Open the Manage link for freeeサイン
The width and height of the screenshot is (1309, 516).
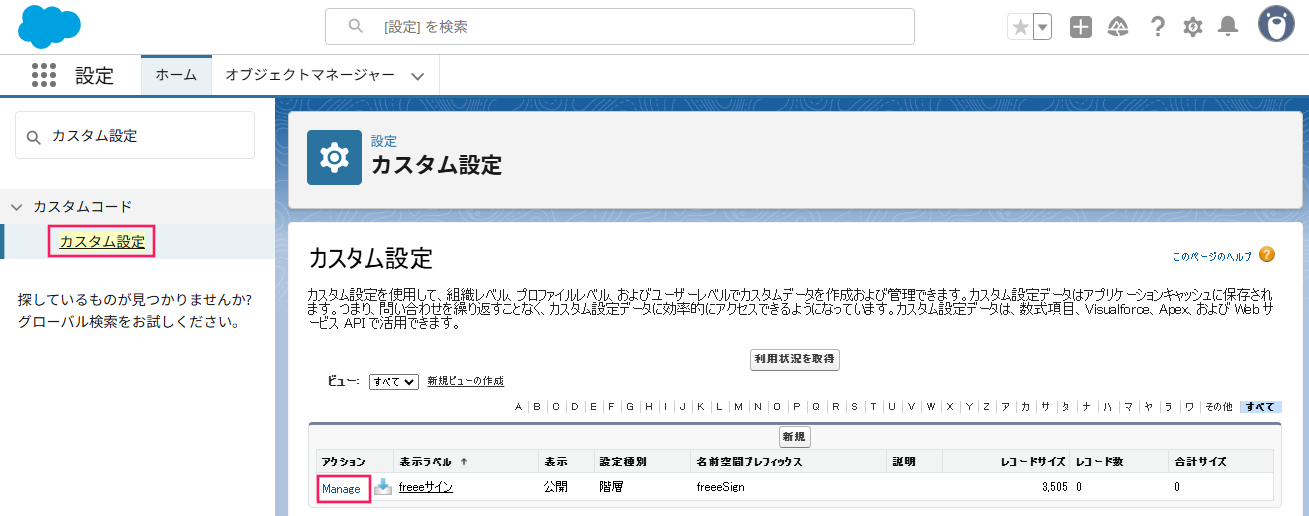coord(341,488)
